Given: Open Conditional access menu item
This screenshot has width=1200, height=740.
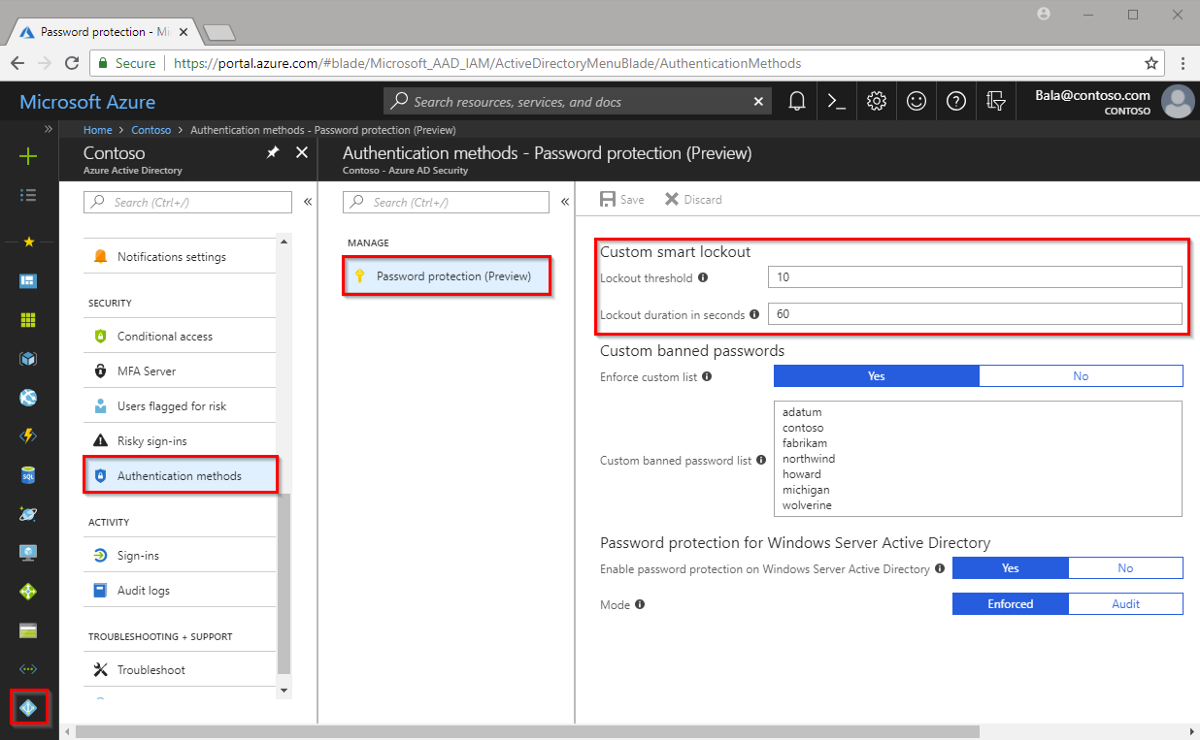Looking at the screenshot, I should click(165, 336).
